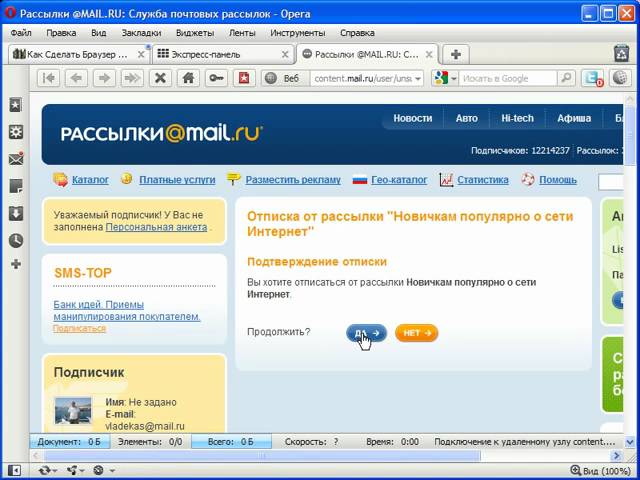Open the Персональная анкета link
The height and width of the screenshot is (480, 640).
point(156,228)
